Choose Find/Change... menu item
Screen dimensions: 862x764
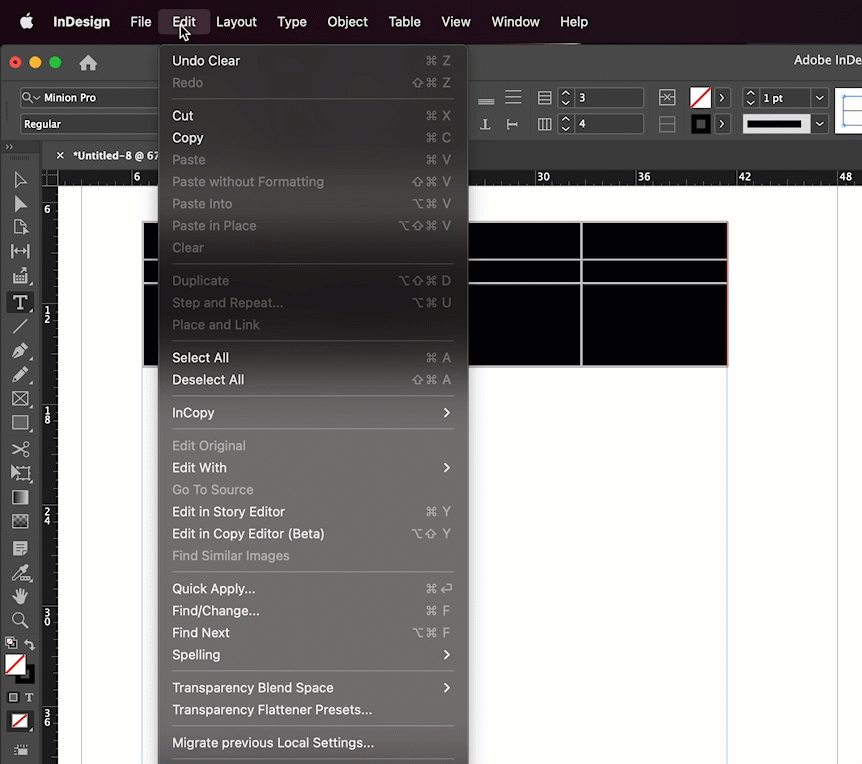click(x=312, y=611)
